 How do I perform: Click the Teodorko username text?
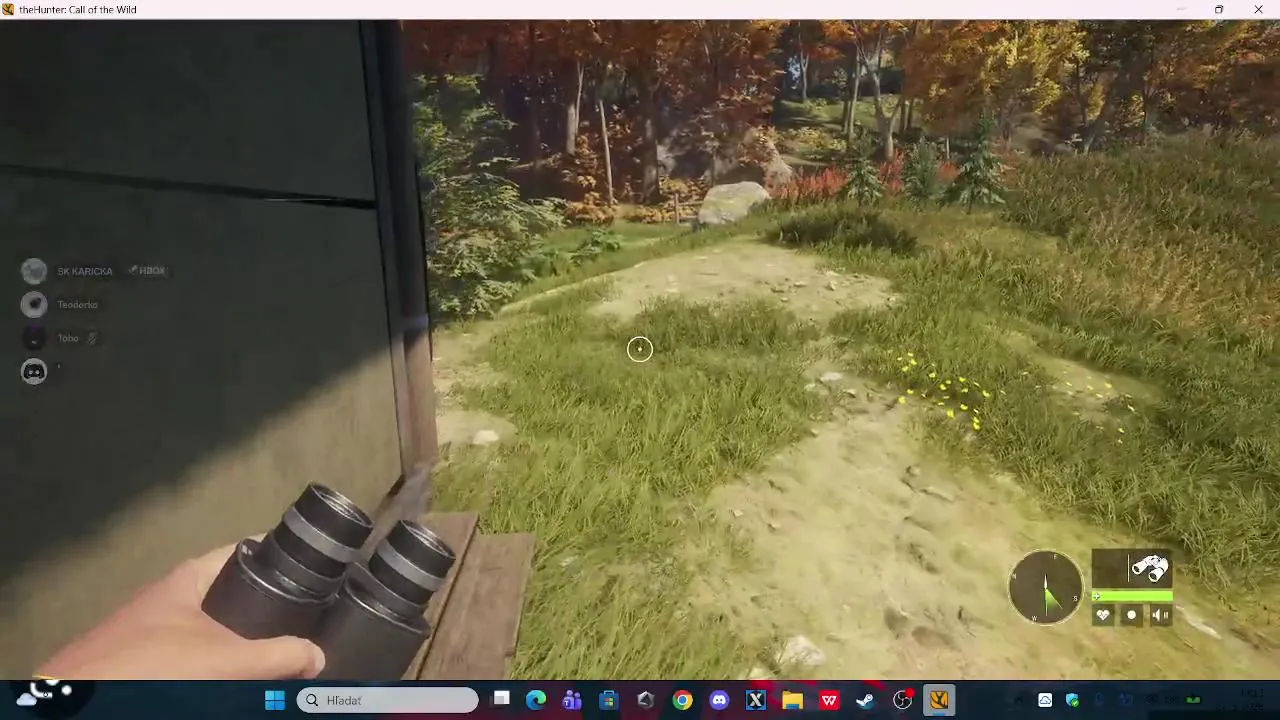click(x=78, y=304)
